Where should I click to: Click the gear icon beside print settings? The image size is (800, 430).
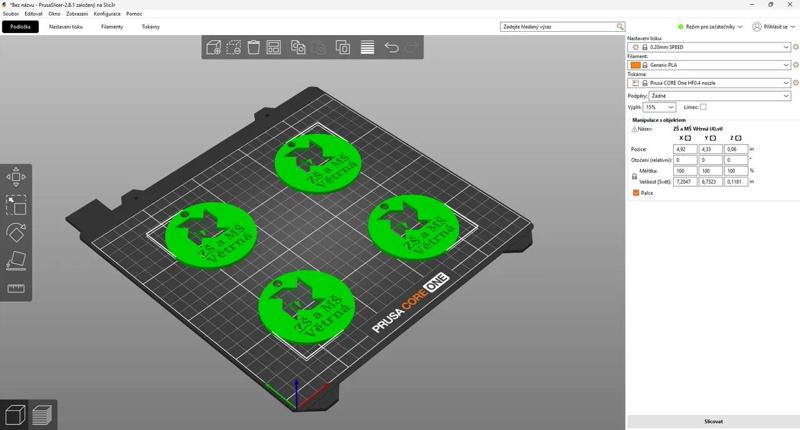[795, 47]
